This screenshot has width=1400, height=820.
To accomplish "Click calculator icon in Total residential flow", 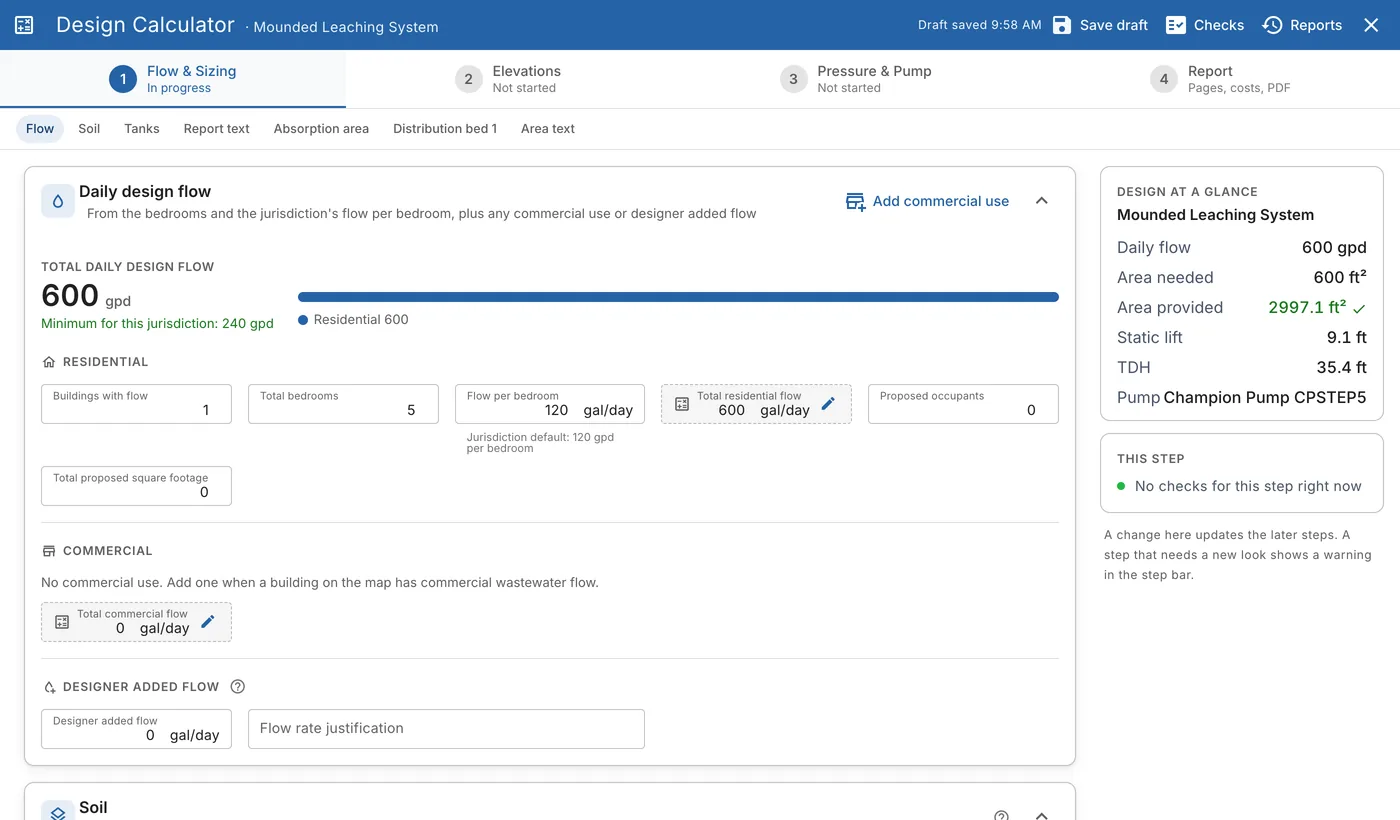I will [x=682, y=404].
